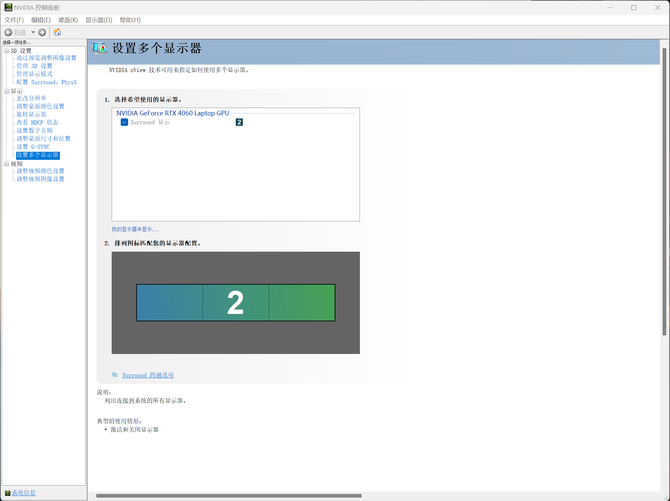Click the Surround display 2 layout thumbnail
Viewport: 670px width, 501px height.
coord(235,303)
